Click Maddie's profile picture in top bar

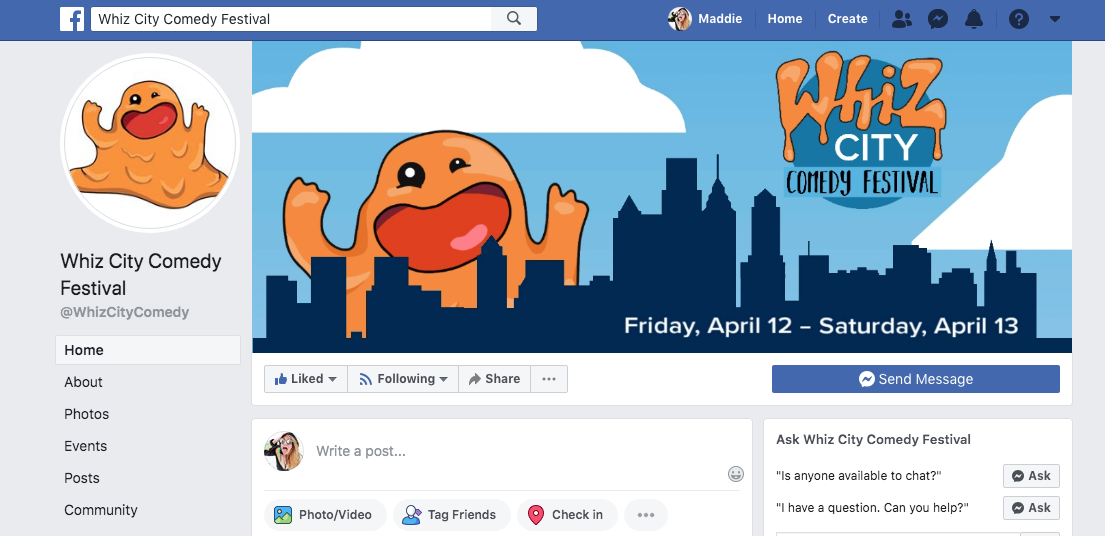click(679, 19)
